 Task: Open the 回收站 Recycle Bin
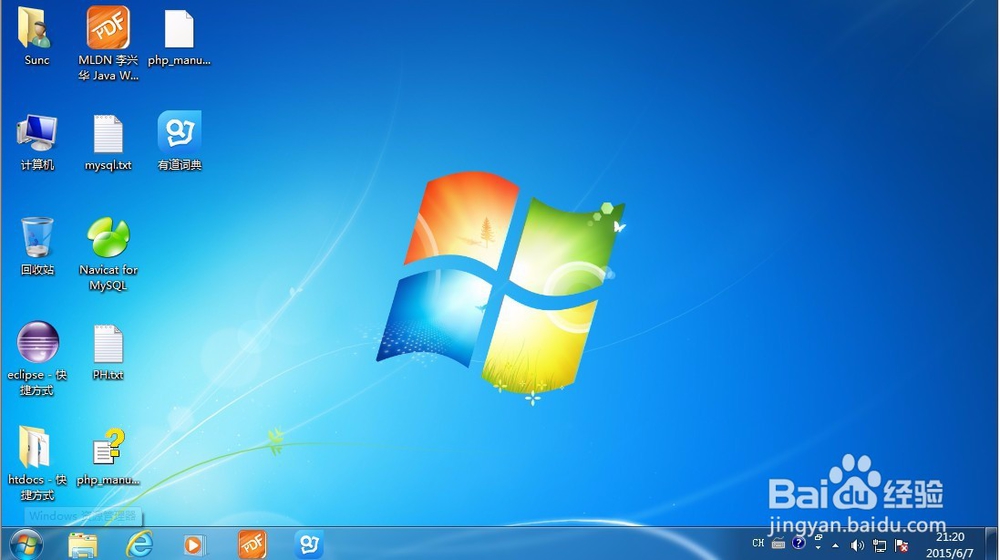(36, 246)
